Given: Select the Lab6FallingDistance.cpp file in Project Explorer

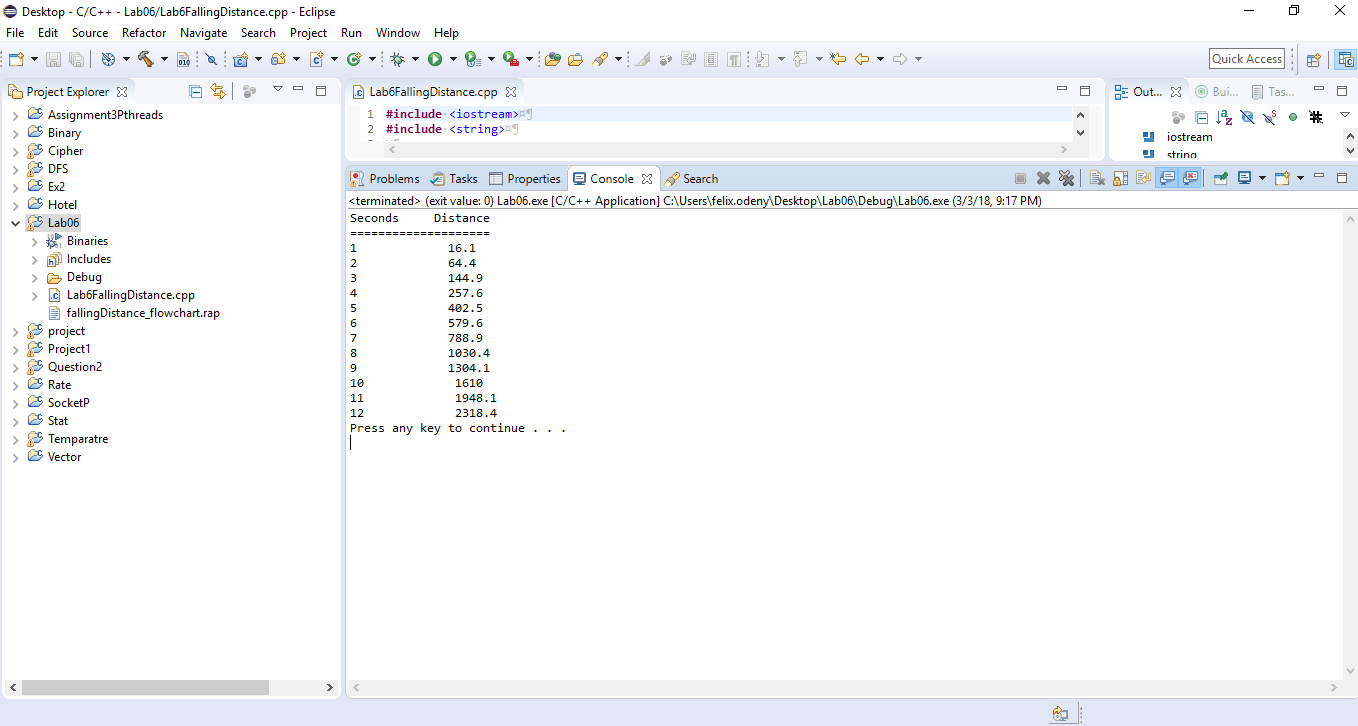Looking at the screenshot, I should [130, 295].
